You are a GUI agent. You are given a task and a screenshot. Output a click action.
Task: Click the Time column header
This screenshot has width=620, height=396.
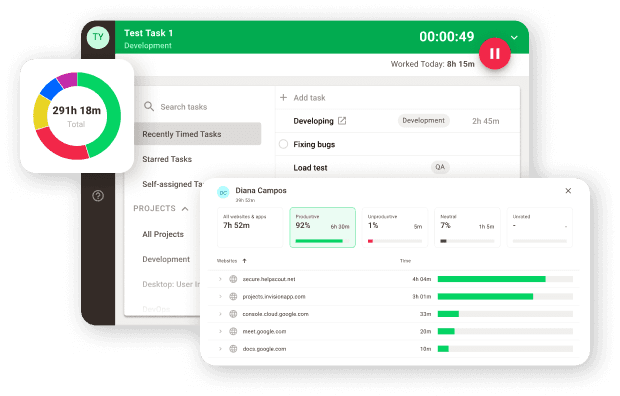405,261
